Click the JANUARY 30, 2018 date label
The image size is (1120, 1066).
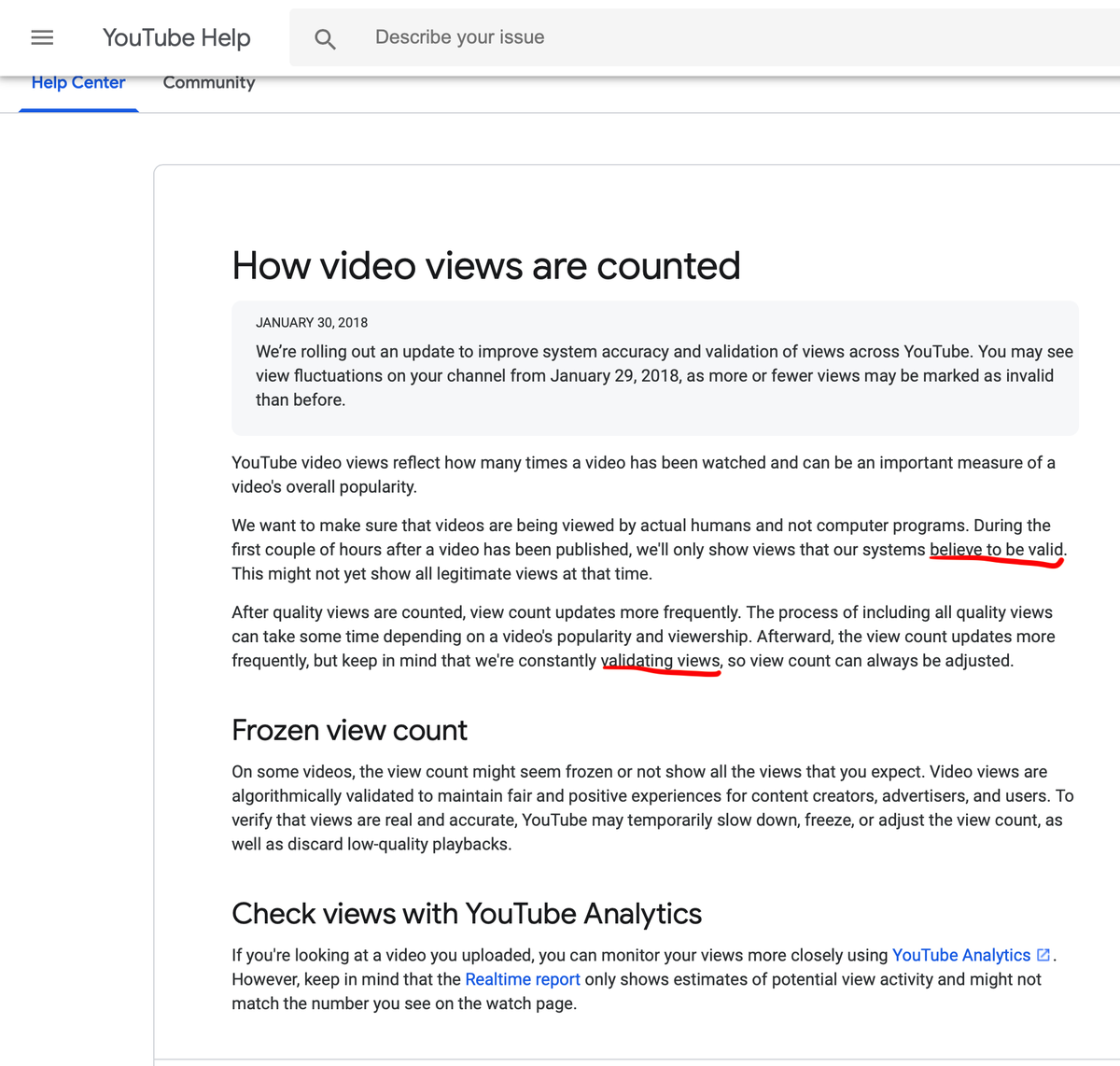click(x=312, y=322)
